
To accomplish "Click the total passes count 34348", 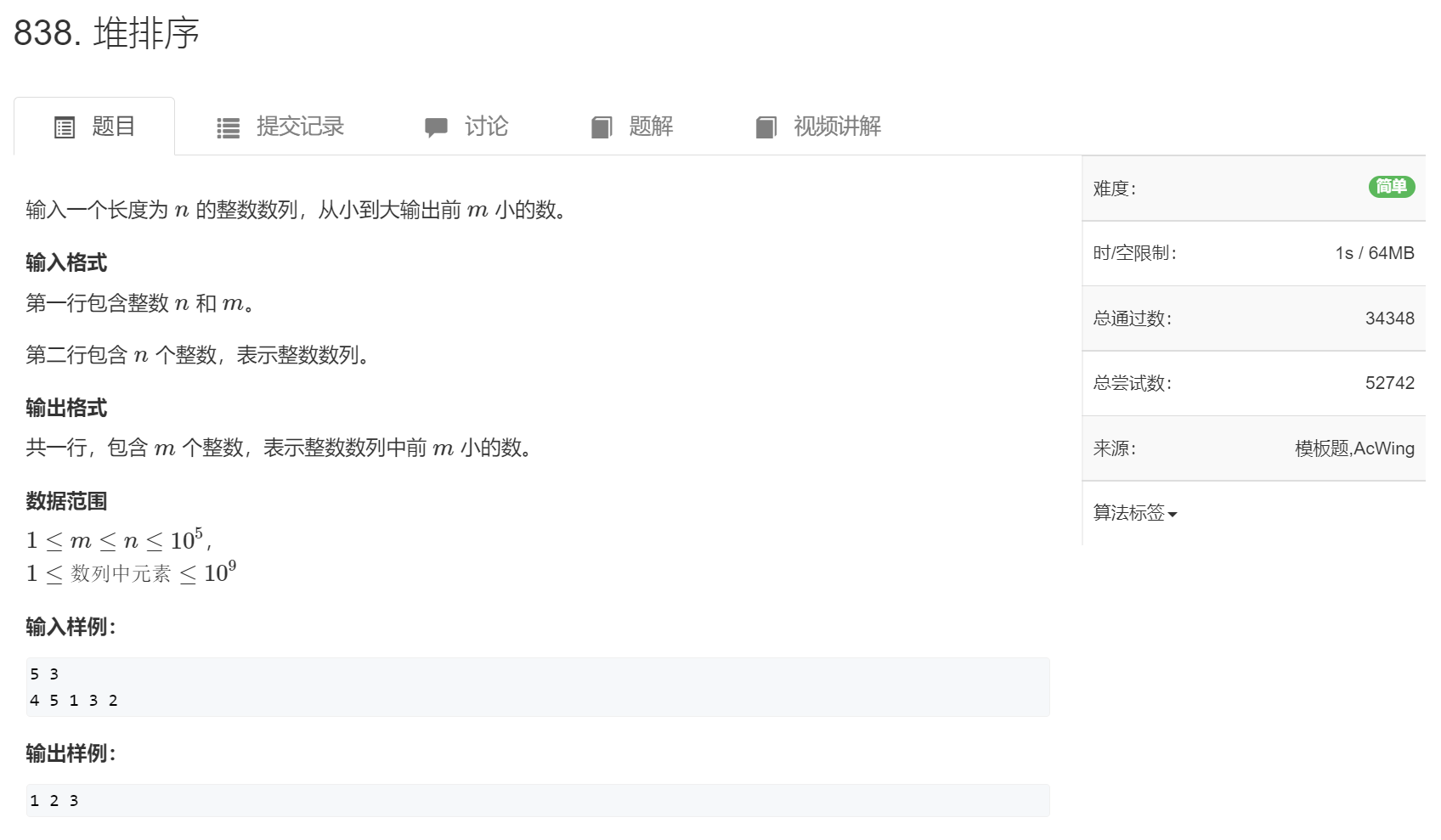I will pyautogui.click(x=1390, y=318).
